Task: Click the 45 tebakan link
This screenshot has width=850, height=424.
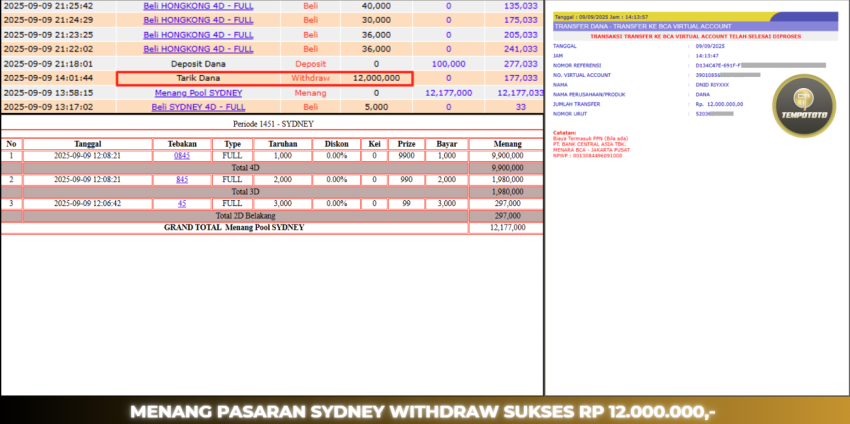Action: pyautogui.click(x=182, y=203)
